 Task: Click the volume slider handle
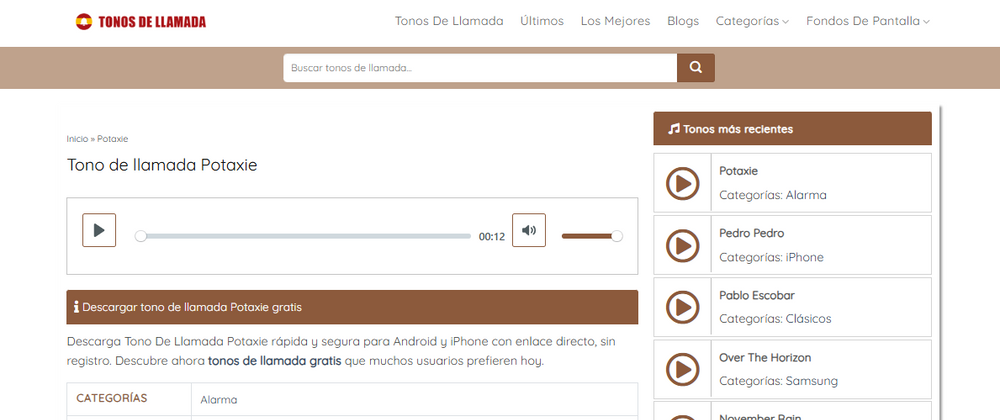(617, 236)
